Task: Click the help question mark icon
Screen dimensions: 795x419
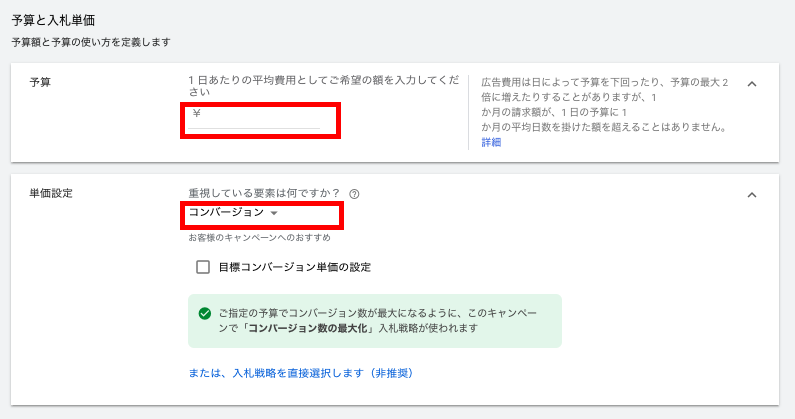Action: tap(354, 194)
